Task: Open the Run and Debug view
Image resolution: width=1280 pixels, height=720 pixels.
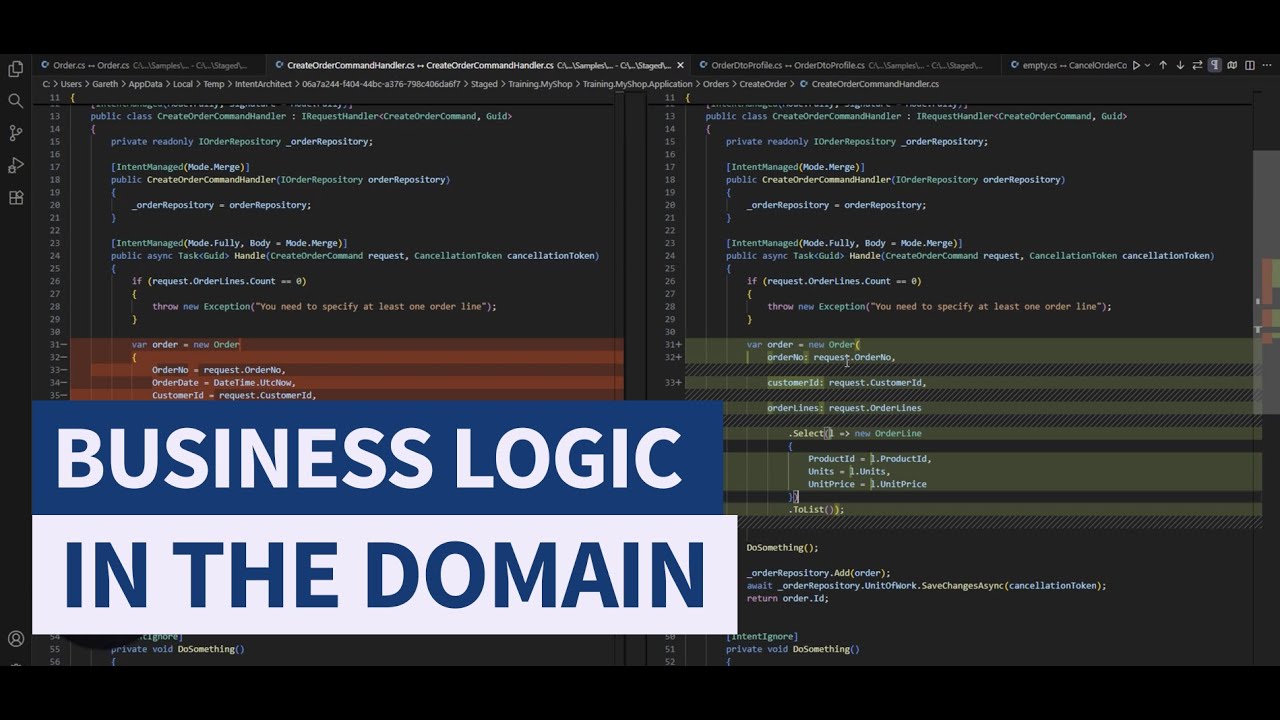Action: 16,165
